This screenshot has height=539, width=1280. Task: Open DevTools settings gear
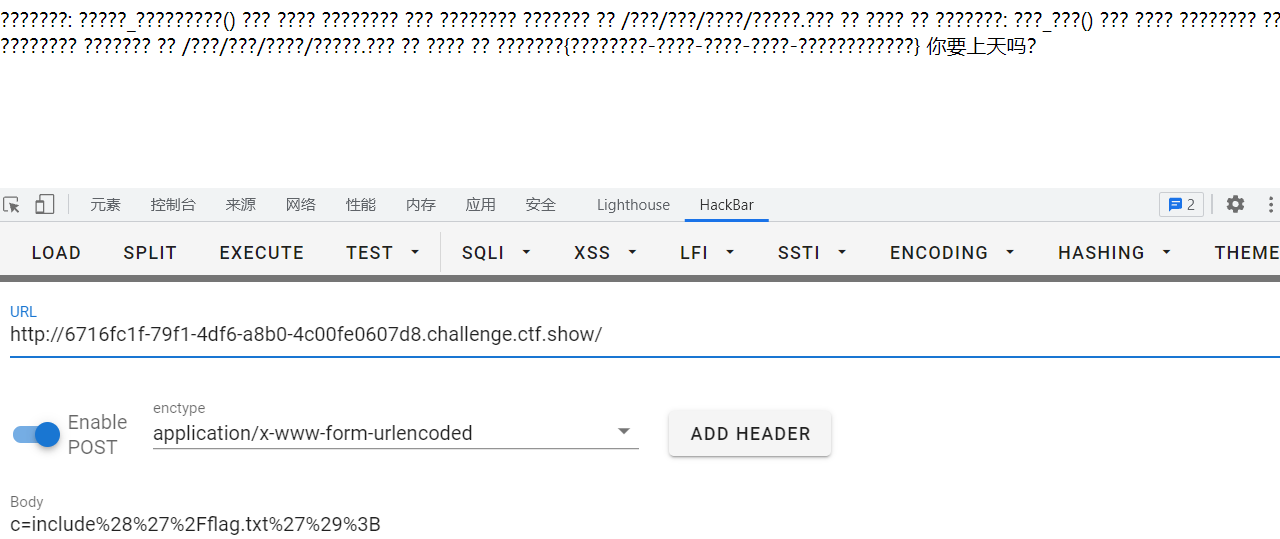pyautogui.click(x=1236, y=204)
